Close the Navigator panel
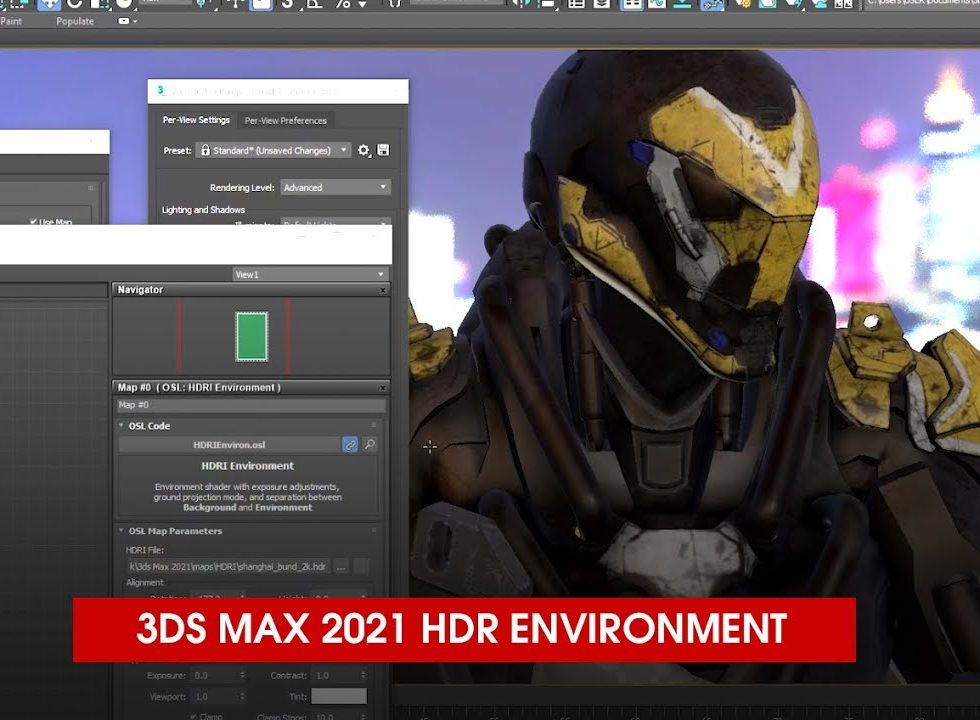 coord(383,290)
